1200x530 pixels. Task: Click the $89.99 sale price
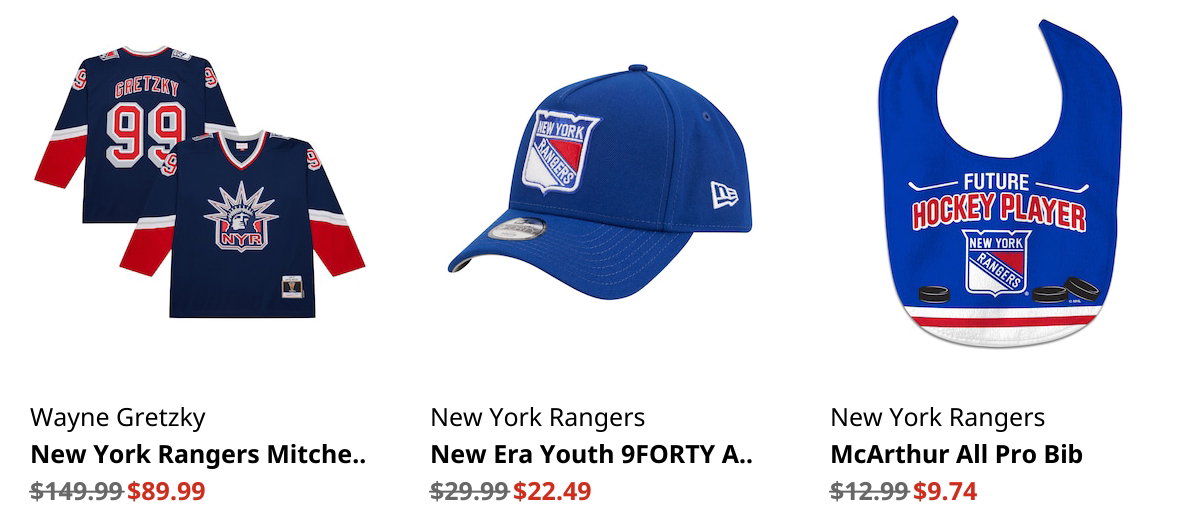[166, 492]
